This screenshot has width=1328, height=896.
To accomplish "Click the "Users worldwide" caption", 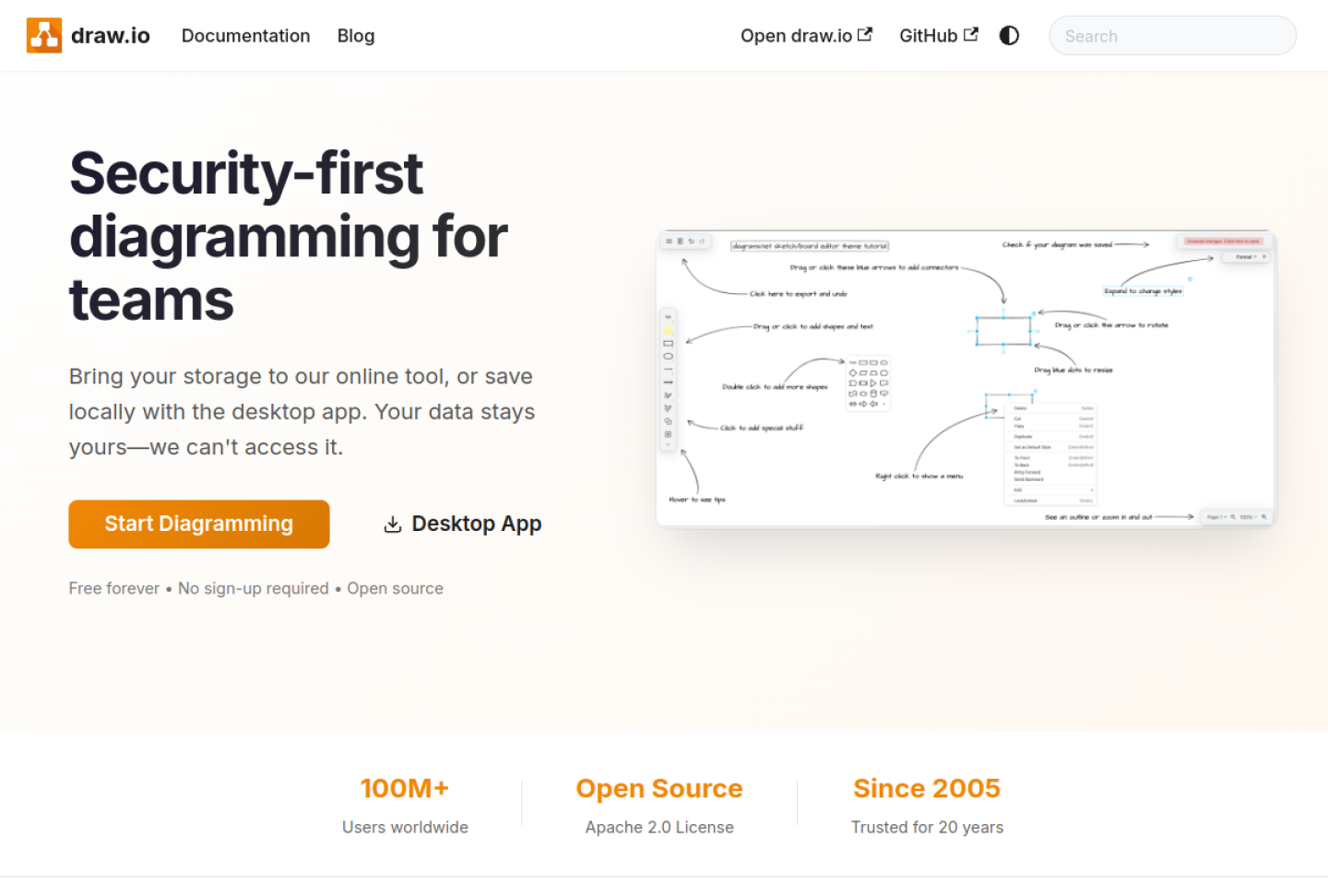I will tap(405, 828).
